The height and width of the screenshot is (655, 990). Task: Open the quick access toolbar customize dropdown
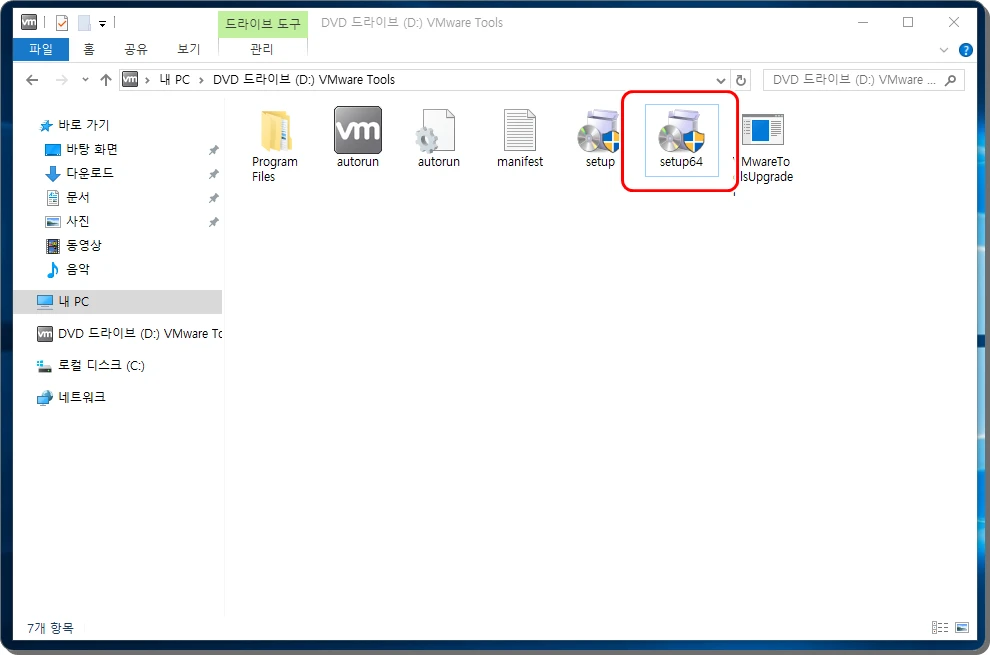pos(102,24)
